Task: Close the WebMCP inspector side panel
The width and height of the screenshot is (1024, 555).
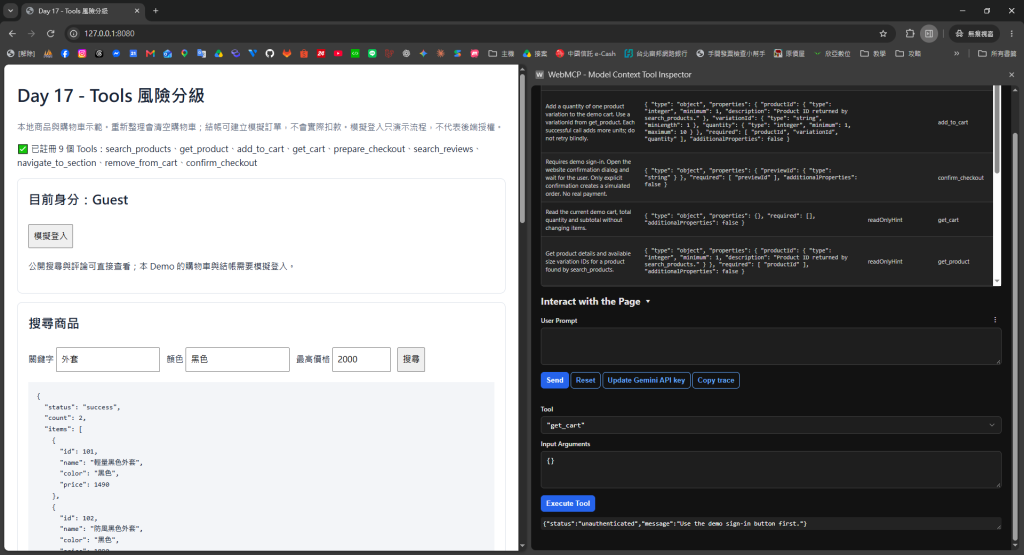Action: pos(1012,74)
